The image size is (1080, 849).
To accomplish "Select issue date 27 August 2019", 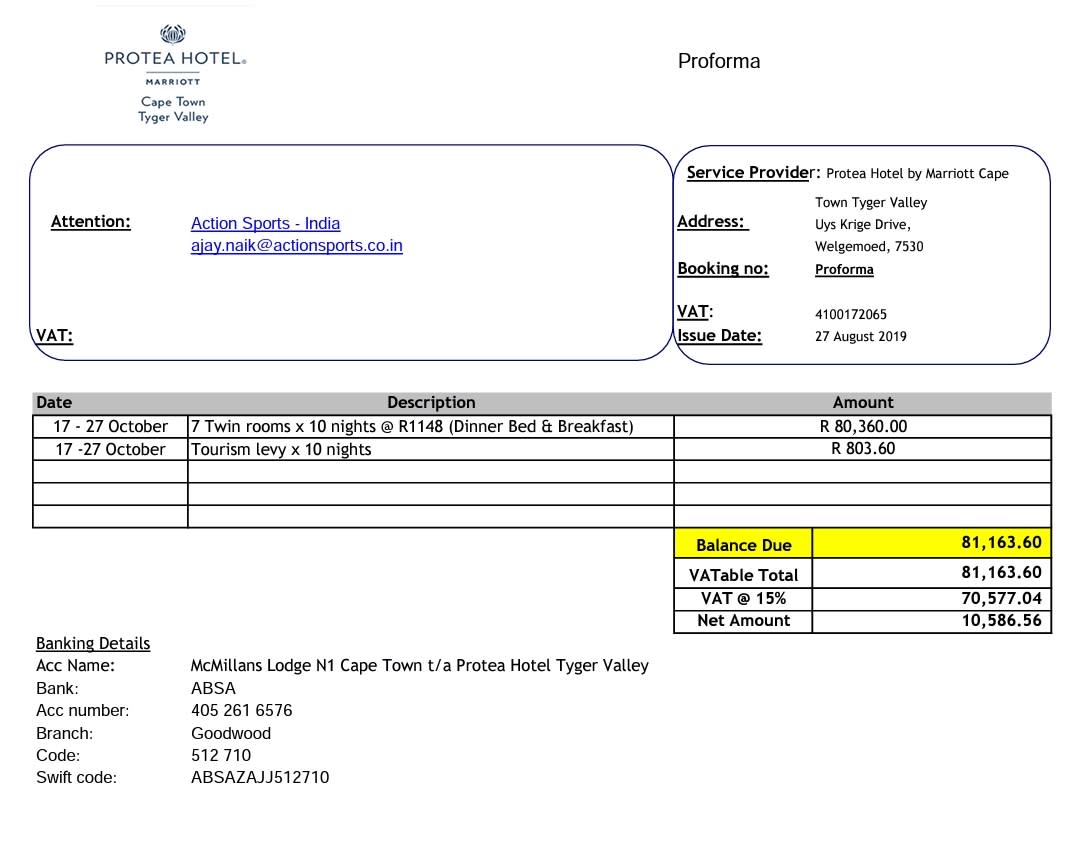I will tap(860, 336).
